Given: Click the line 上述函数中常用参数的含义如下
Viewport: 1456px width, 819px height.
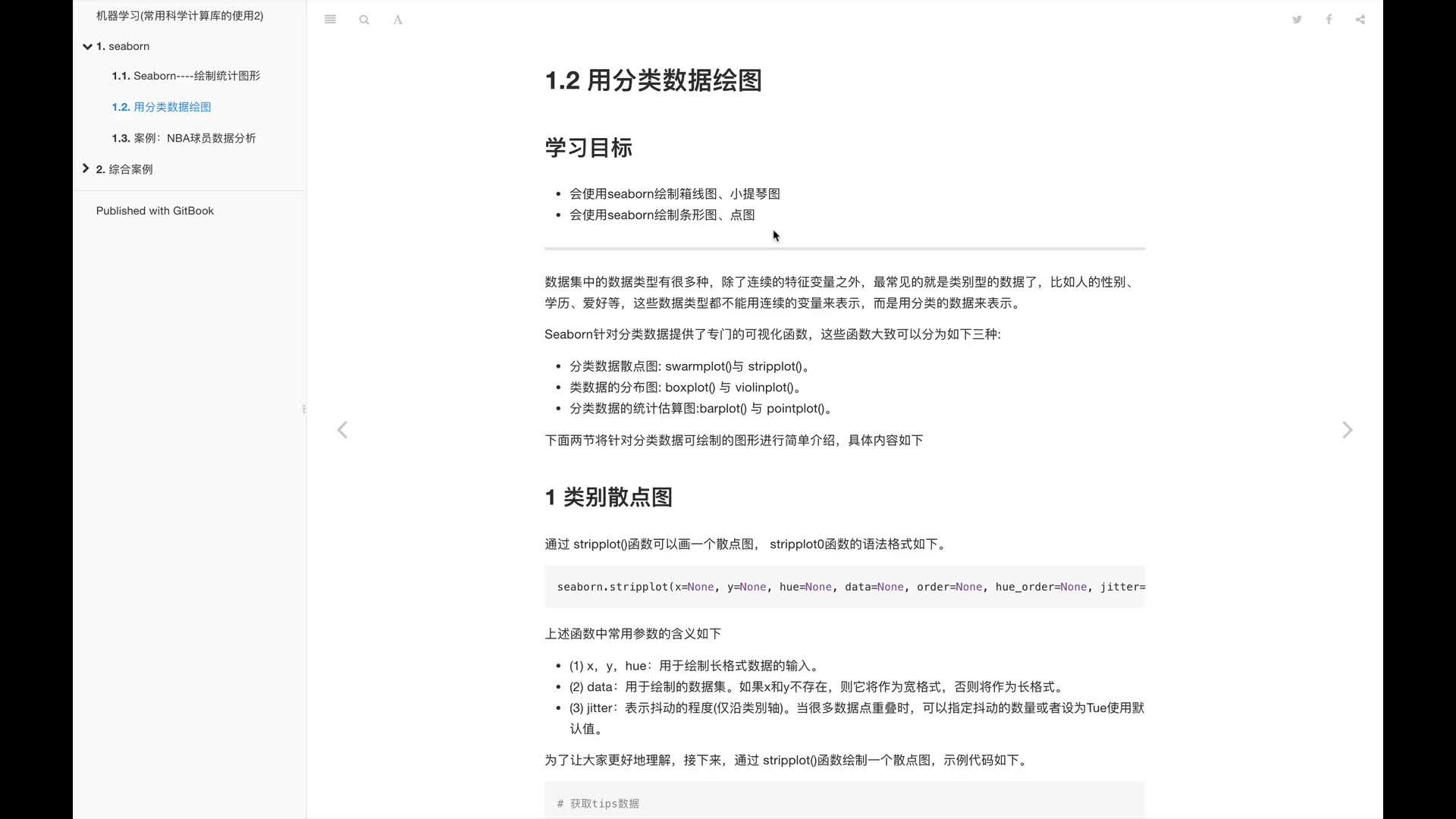Looking at the screenshot, I should (x=632, y=634).
